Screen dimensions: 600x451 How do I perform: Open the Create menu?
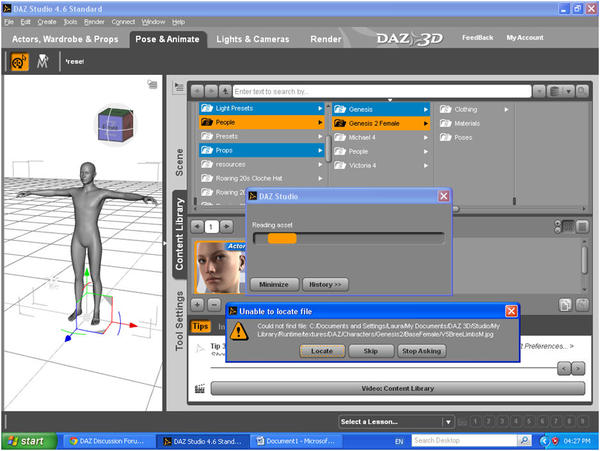tap(47, 22)
